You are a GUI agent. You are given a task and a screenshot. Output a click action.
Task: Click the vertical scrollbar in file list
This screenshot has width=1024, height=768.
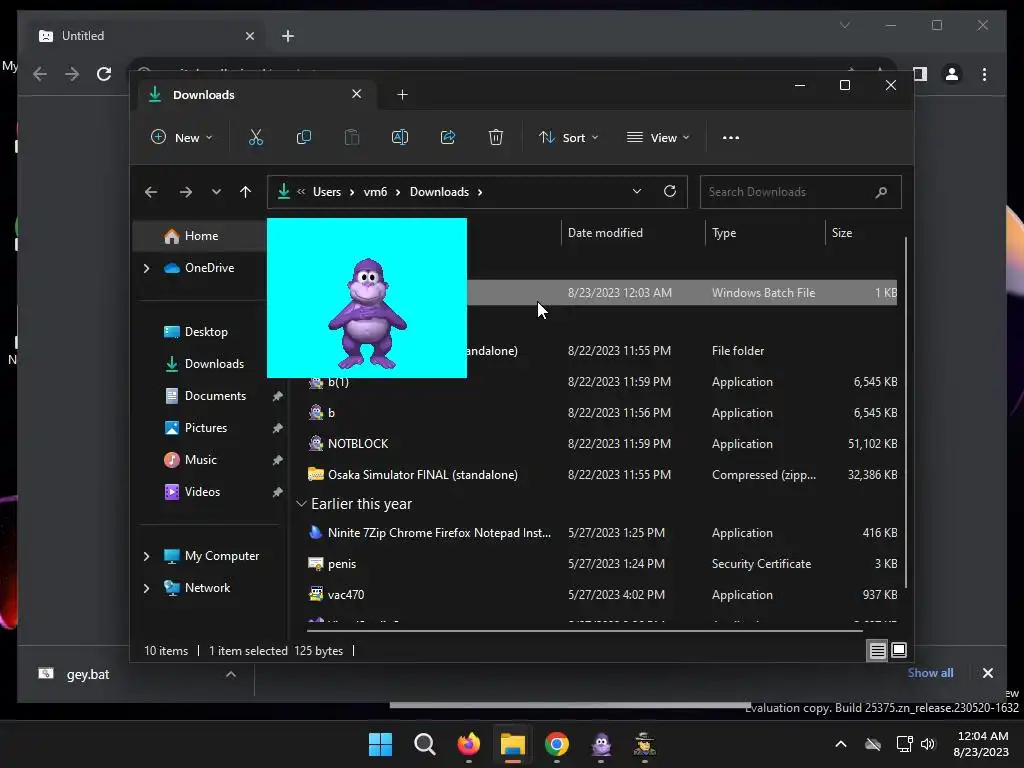click(906, 413)
